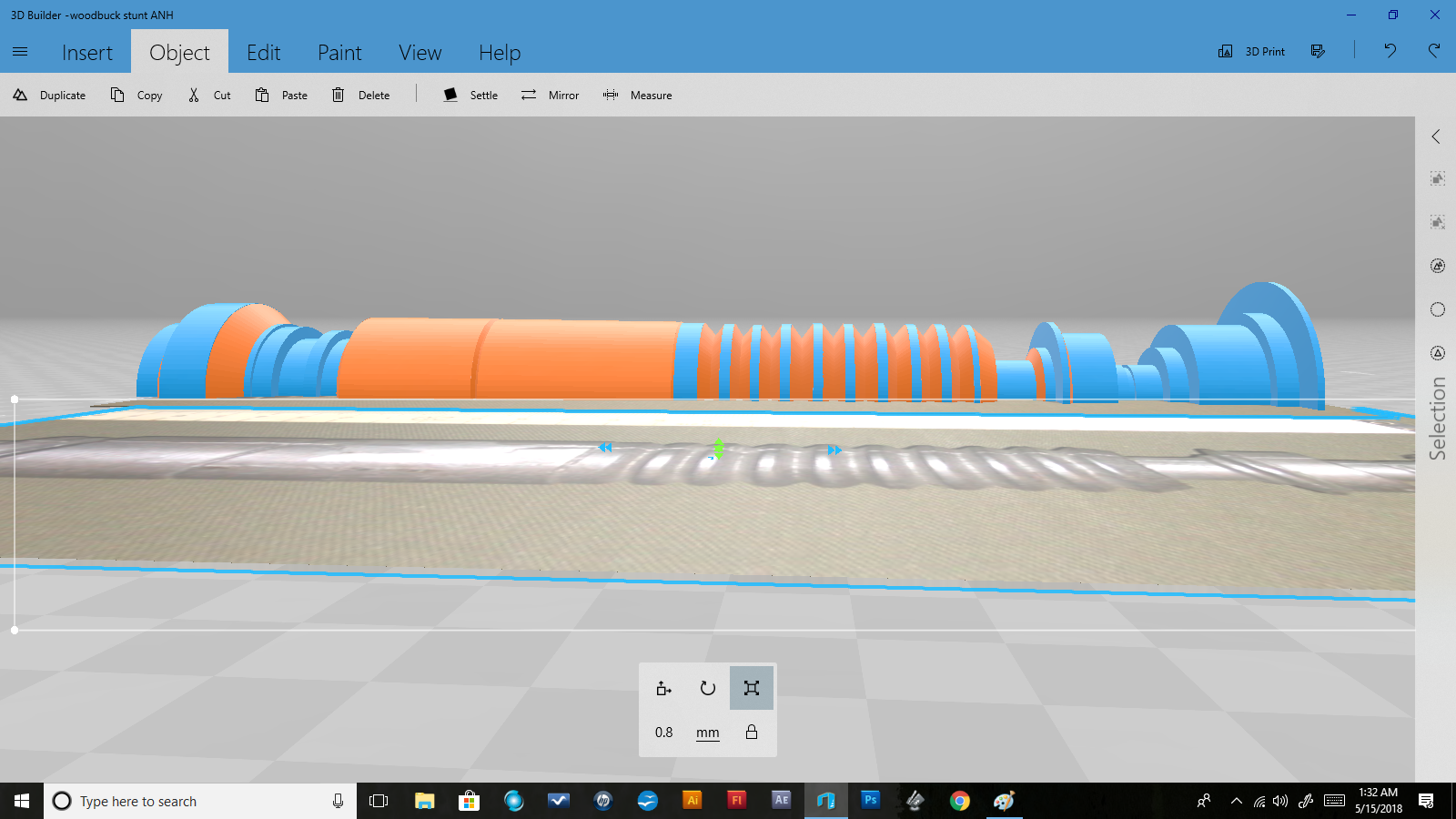Viewport: 1456px width, 819px height.
Task: Launch After Effects from taskbar
Action: click(782, 801)
